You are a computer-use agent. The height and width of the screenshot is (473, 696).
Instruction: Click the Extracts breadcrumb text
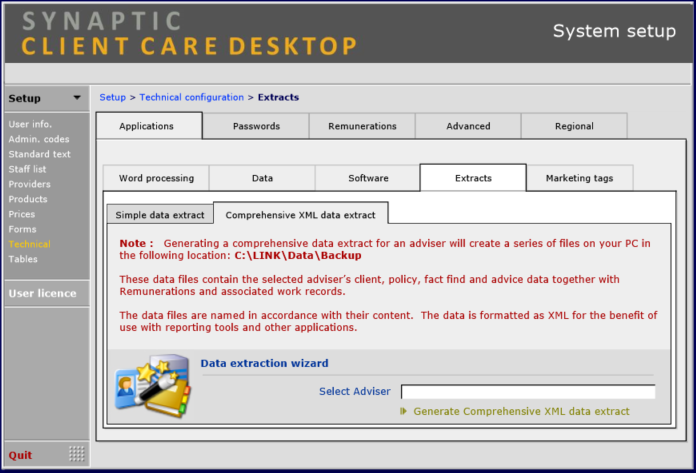[x=278, y=97]
